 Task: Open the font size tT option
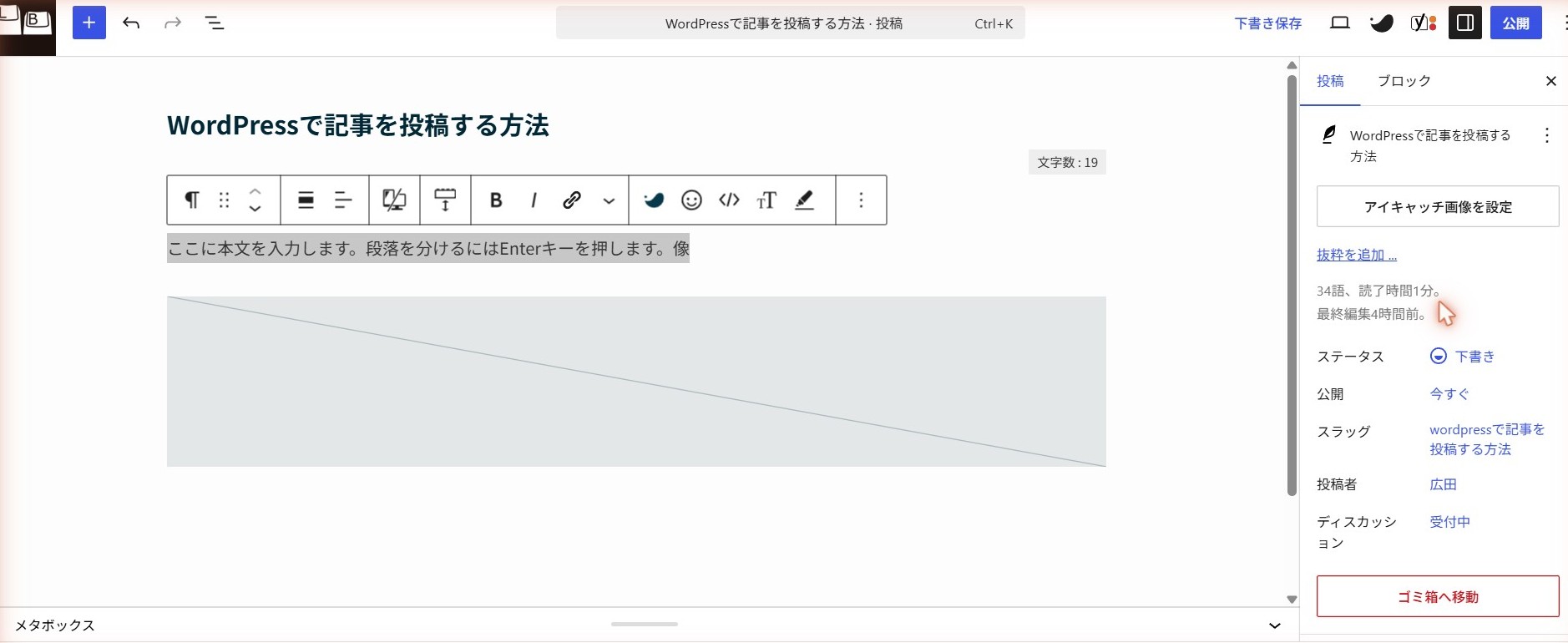point(766,200)
